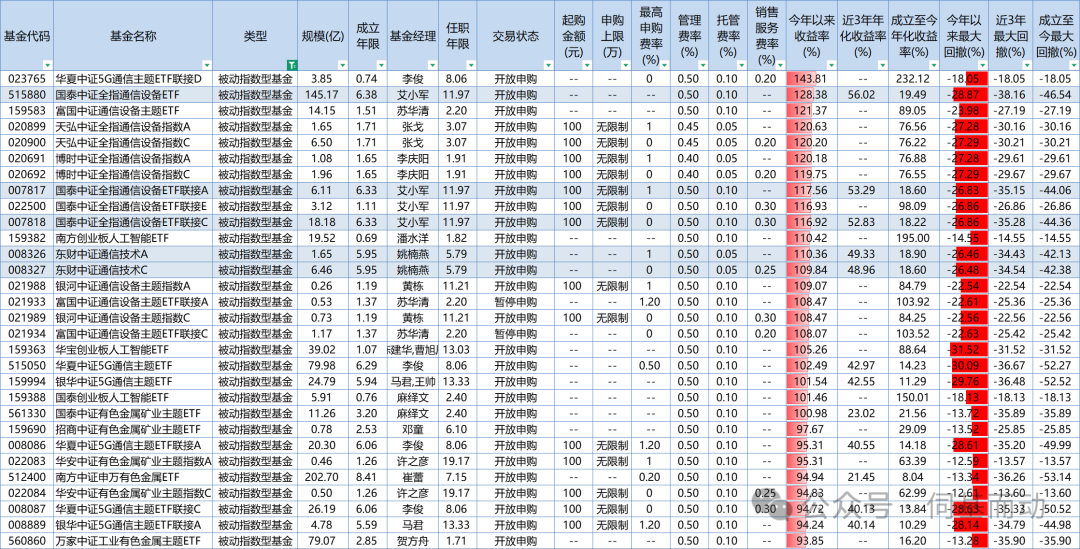1080x549 pixels.
Task: Select since-inception drawdown cell -46.54
Action: [1055, 94]
